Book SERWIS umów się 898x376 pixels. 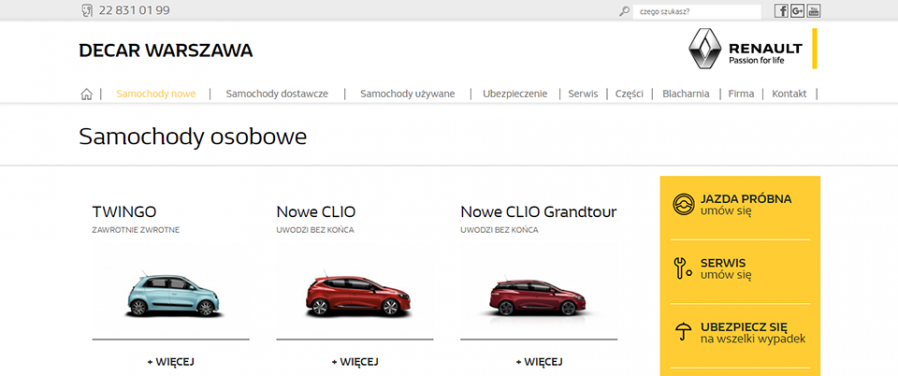(726, 269)
